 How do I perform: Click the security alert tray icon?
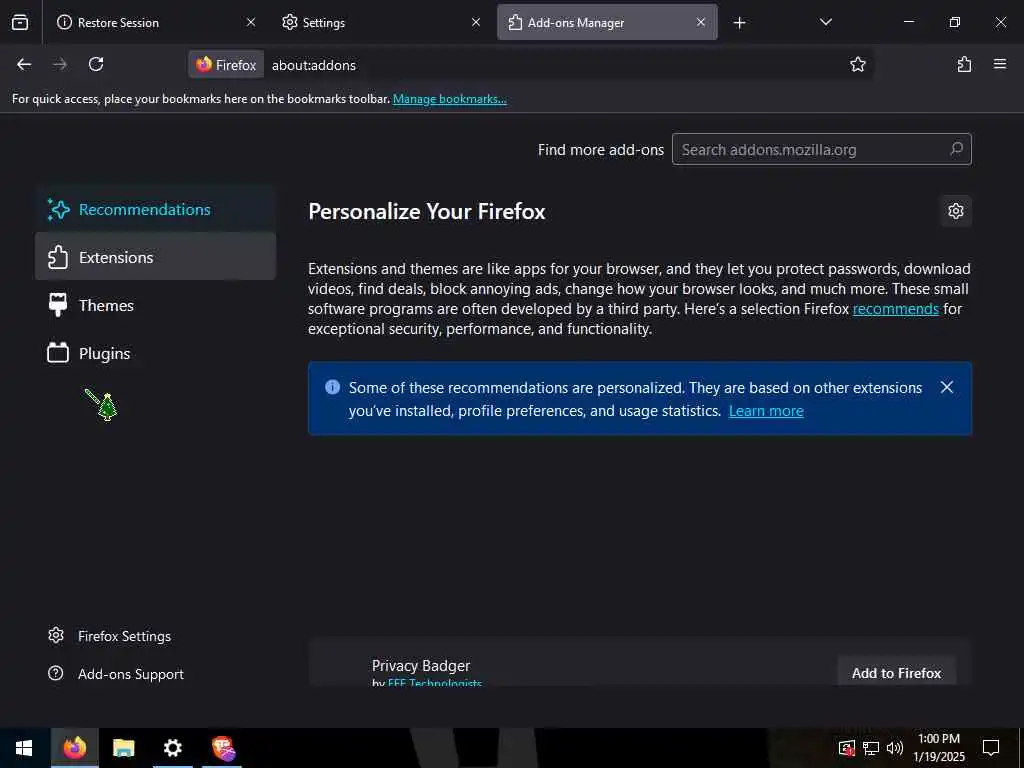(847, 748)
